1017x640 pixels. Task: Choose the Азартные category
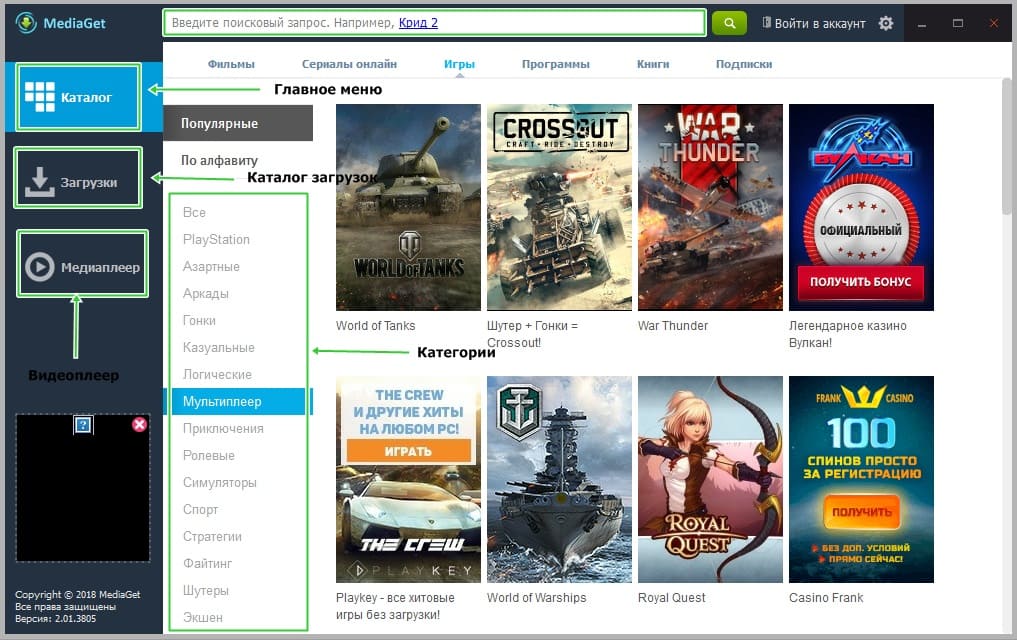(x=211, y=267)
